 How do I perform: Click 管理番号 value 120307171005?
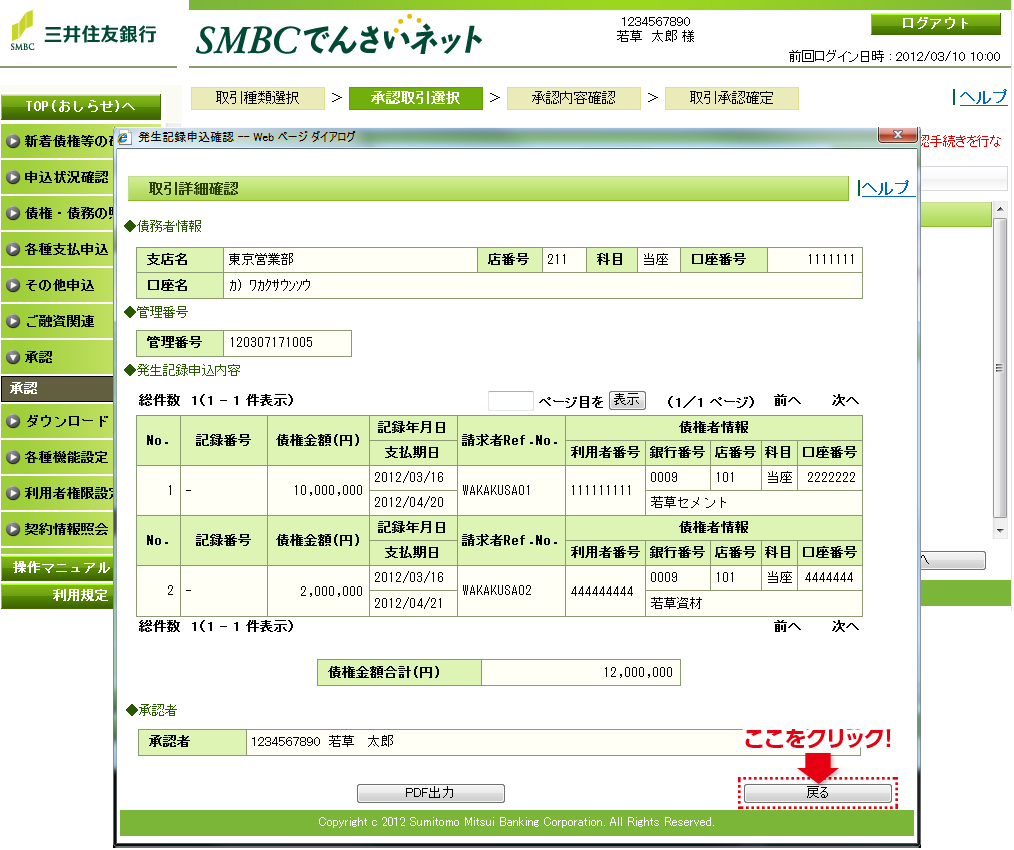(x=271, y=343)
